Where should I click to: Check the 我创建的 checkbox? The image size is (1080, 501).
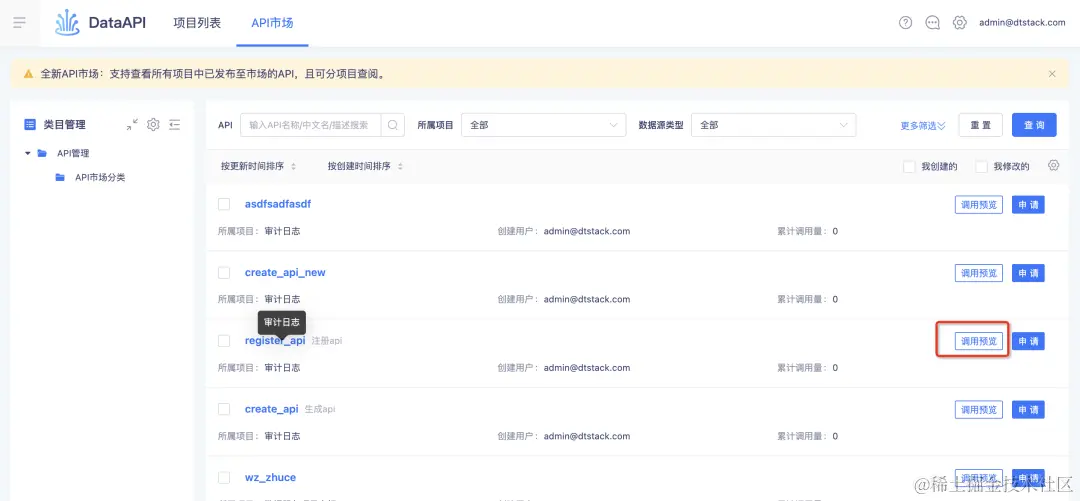tap(909, 167)
